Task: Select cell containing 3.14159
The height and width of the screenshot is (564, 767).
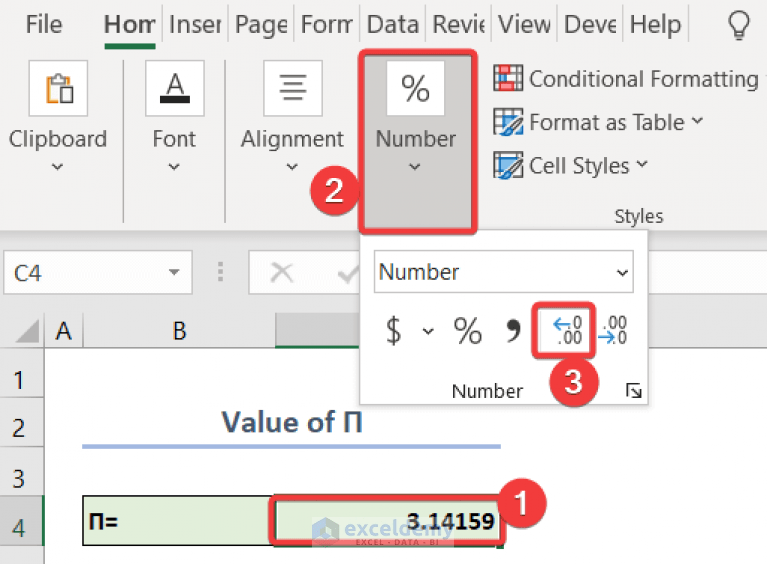Action: tap(388, 520)
